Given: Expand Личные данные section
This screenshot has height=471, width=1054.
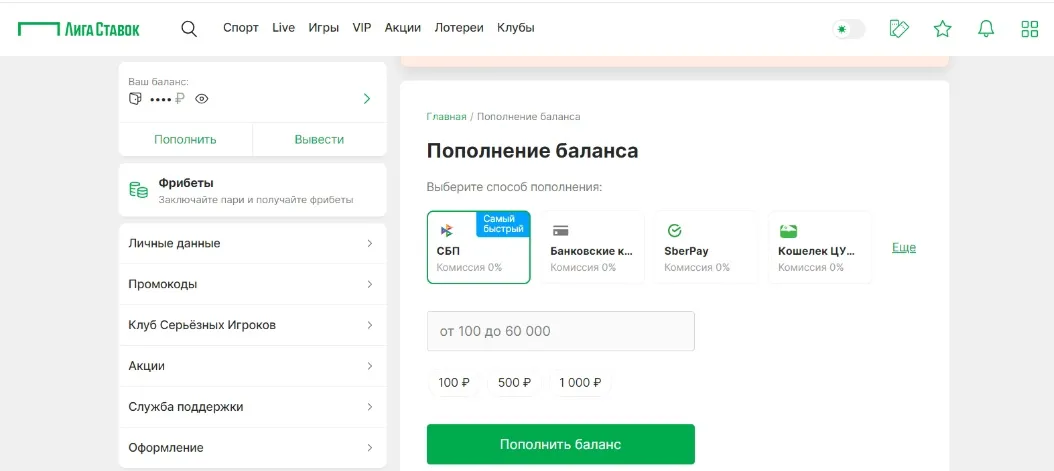Looking at the screenshot, I should pyautogui.click(x=252, y=243).
